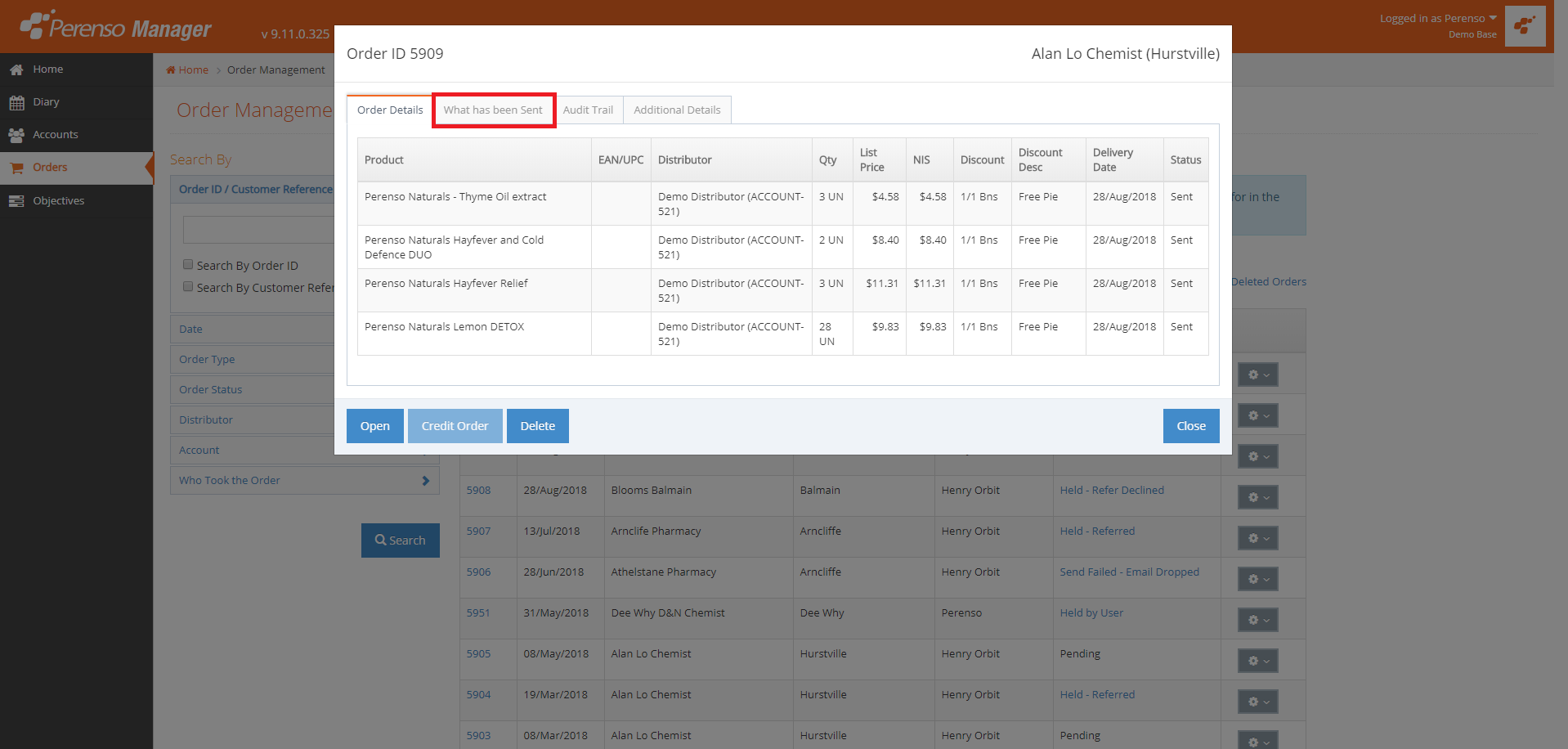Click the Delivery Date column header
Screen dimensions: 1568x749
[1124, 159]
